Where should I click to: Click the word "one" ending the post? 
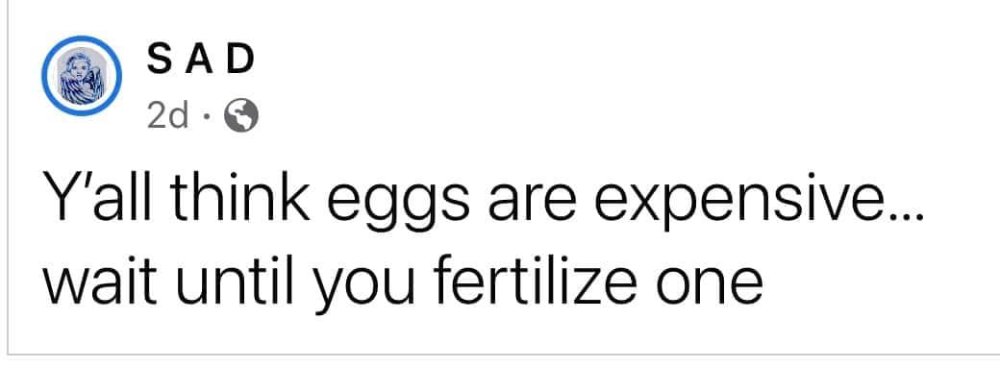click(x=710, y=285)
